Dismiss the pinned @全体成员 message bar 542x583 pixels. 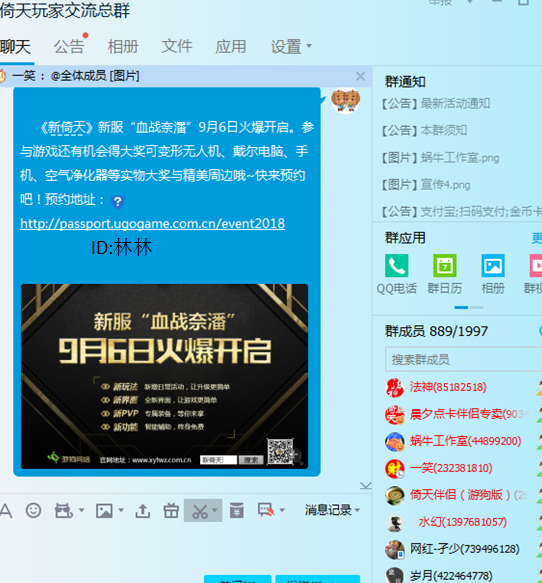pyautogui.click(x=360, y=76)
